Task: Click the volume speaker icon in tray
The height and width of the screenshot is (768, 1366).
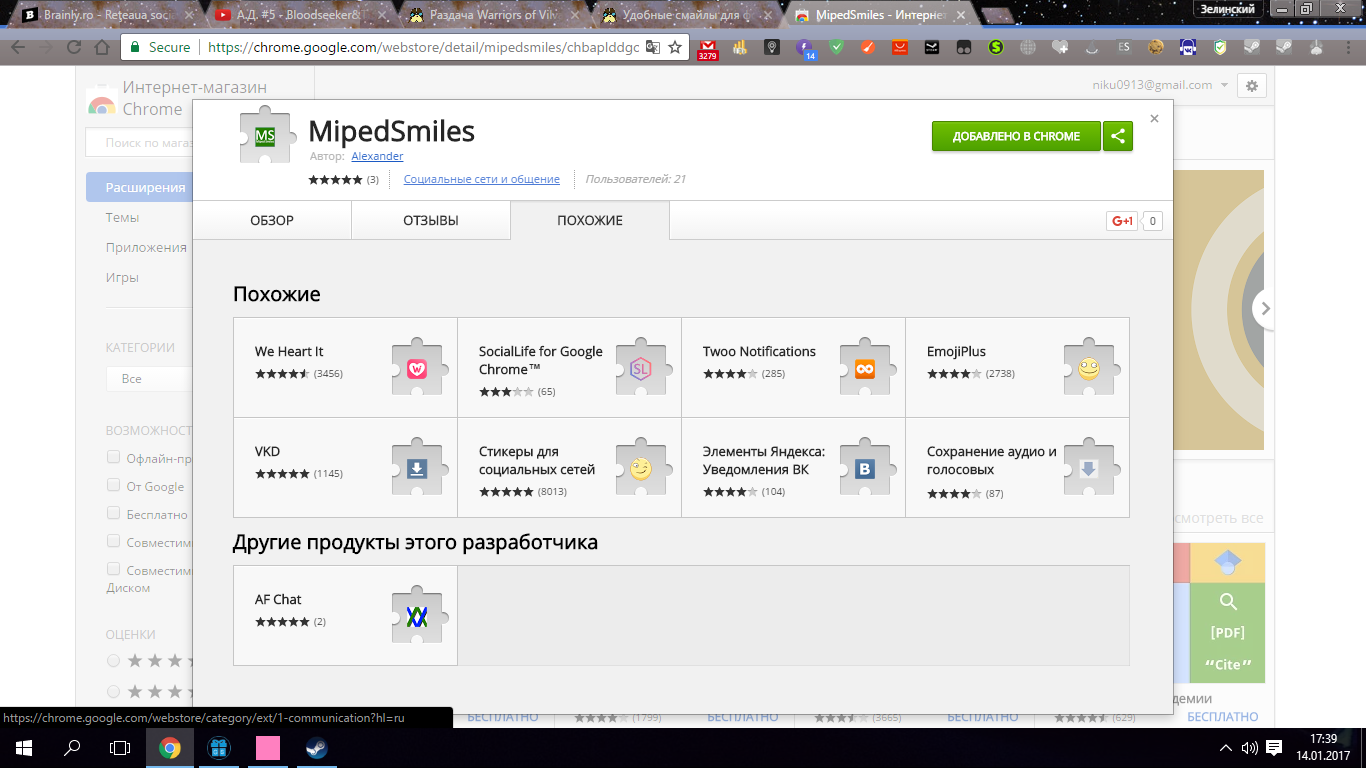Action: click(x=1249, y=748)
